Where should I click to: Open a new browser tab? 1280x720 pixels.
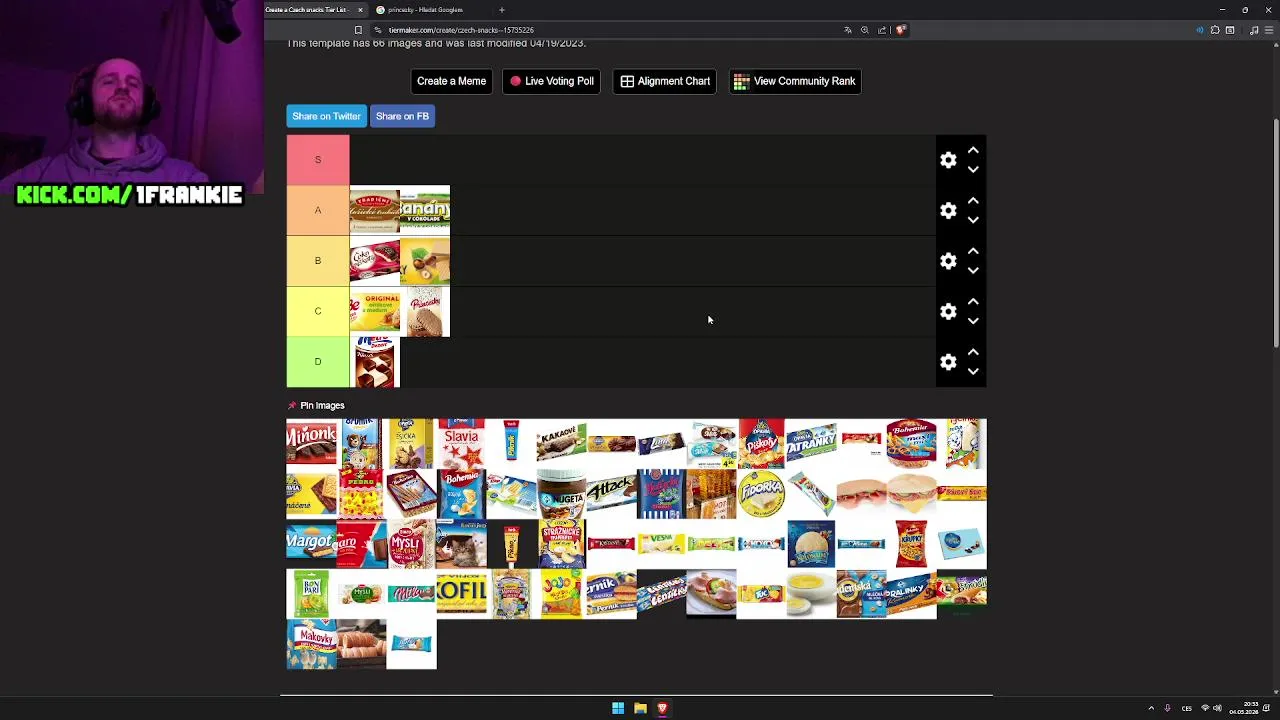[502, 10]
